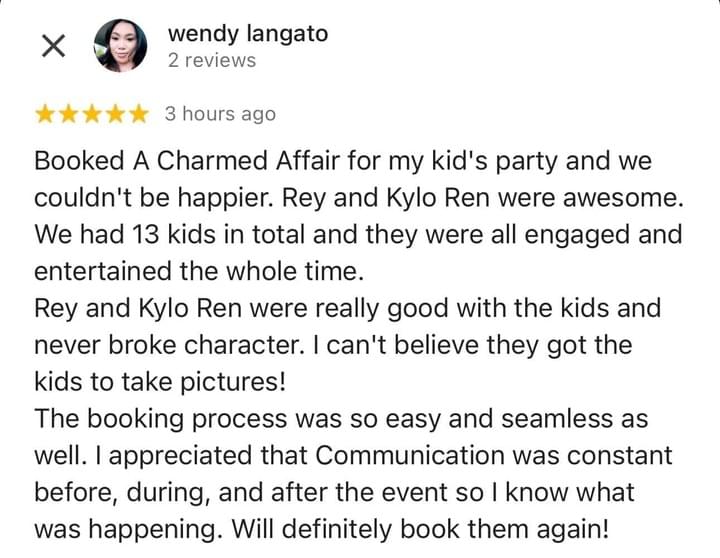Click the "3 hours ago" timestamp
The image size is (720, 558).
click(219, 114)
